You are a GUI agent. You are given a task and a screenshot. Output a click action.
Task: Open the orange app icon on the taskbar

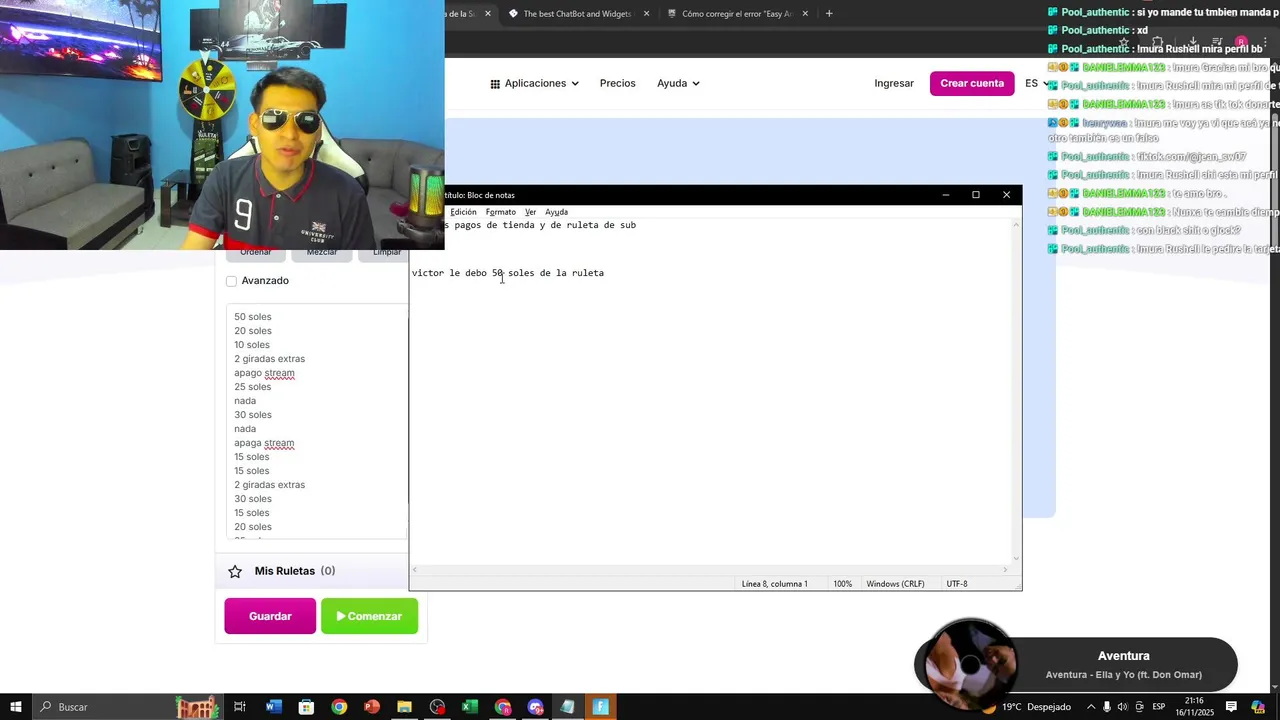click(x=601, y=707)
